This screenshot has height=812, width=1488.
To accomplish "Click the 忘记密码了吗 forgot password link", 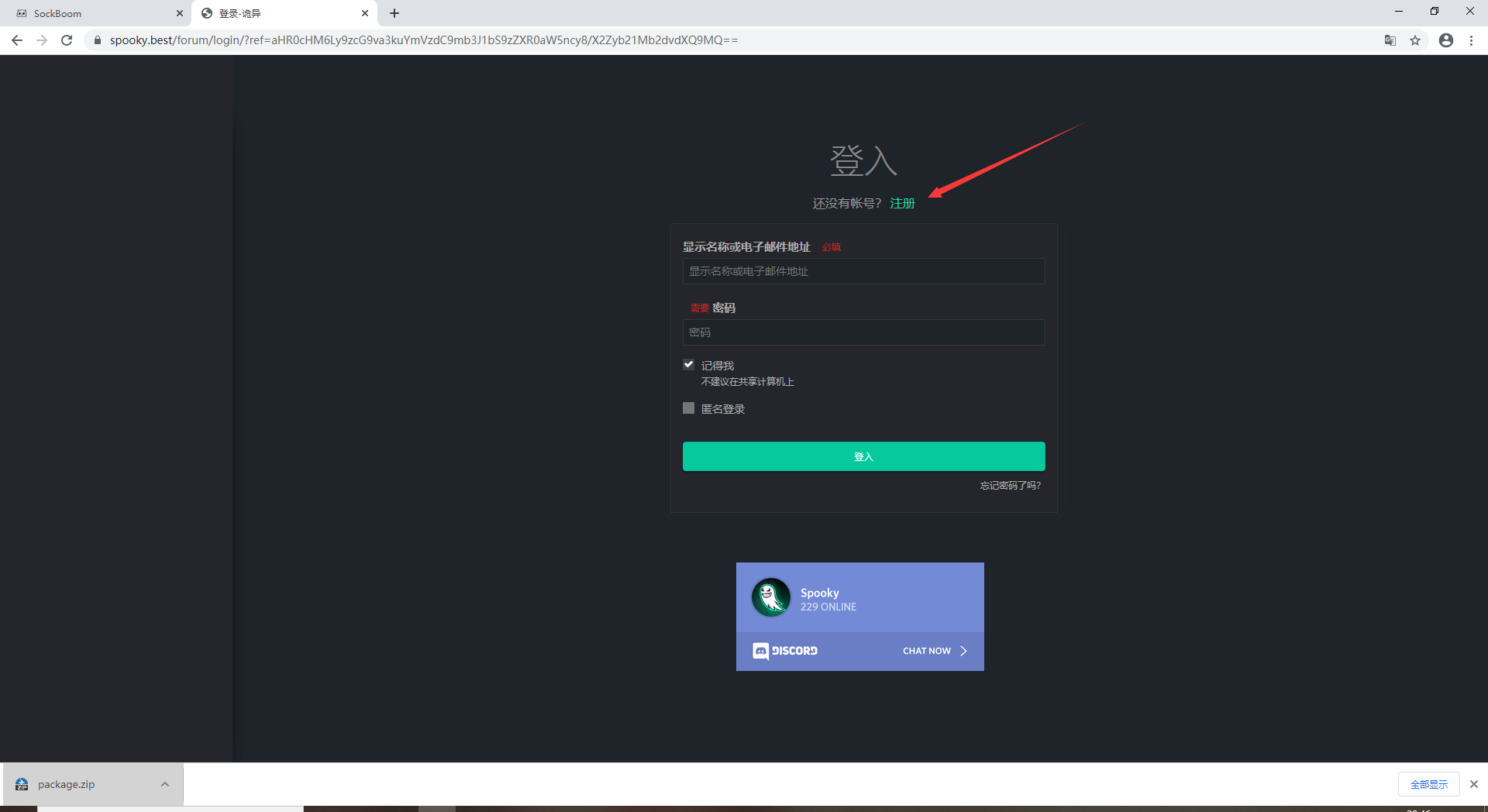I will coord(1011,486).
